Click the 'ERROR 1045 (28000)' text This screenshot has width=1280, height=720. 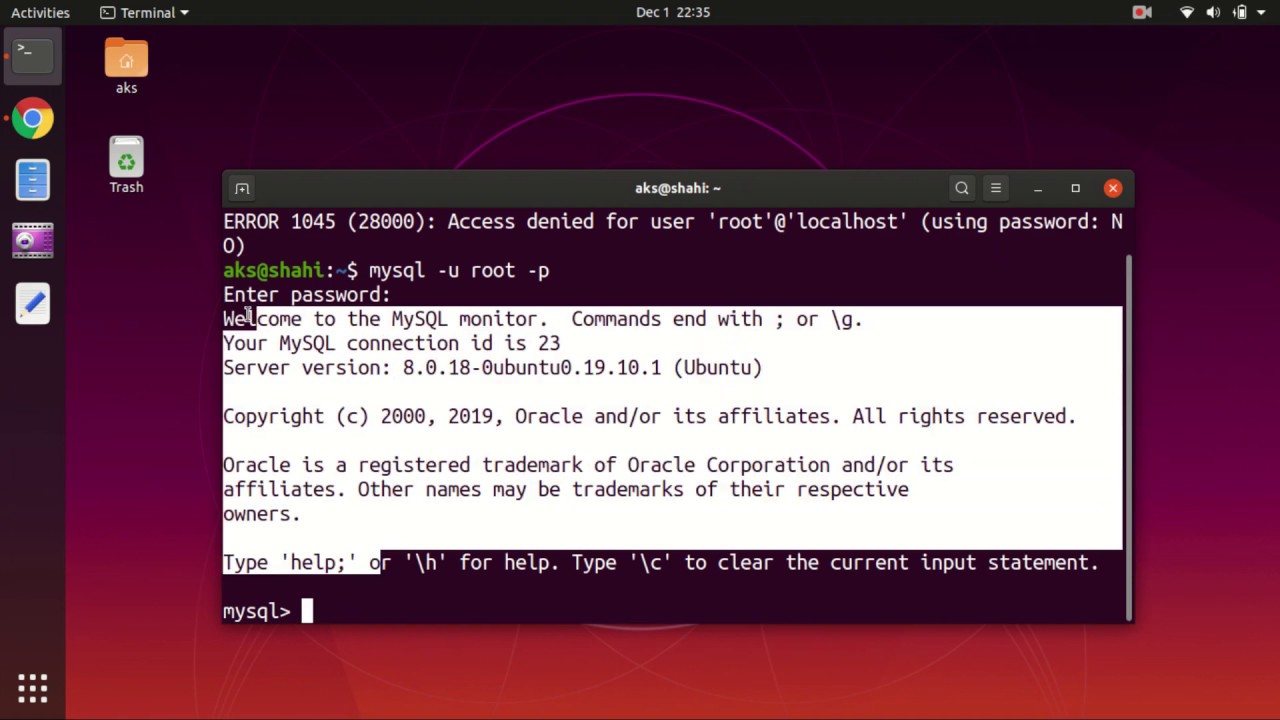pos(329,222)
